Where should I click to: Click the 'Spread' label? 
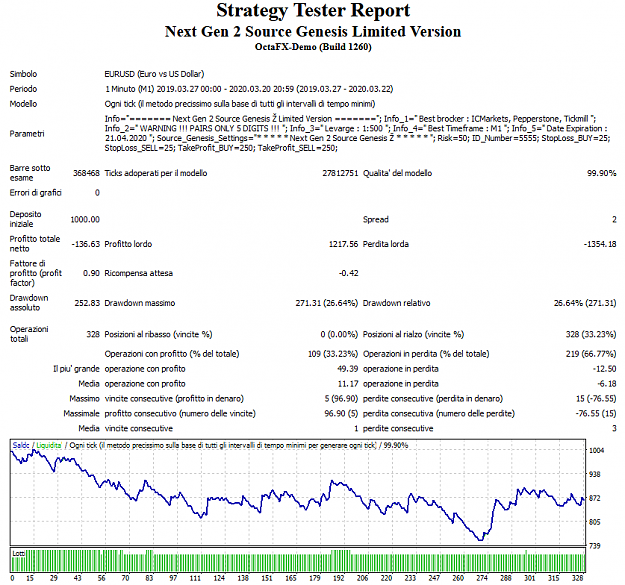pos(375,219)
